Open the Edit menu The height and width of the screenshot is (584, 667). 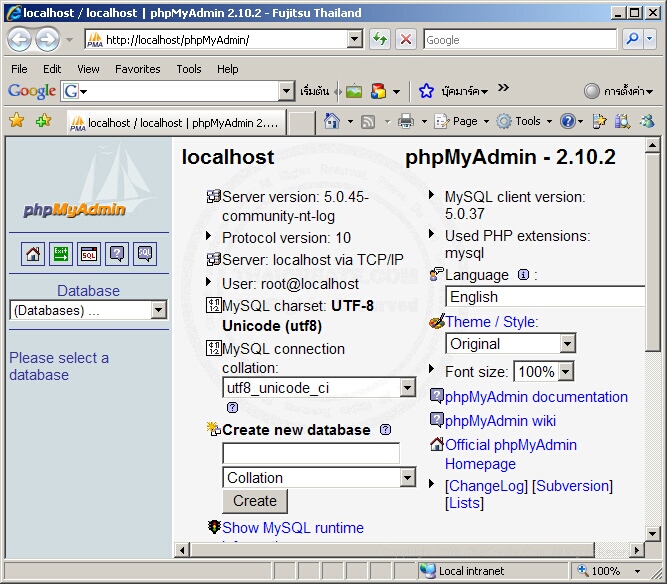tap(52, 68)
